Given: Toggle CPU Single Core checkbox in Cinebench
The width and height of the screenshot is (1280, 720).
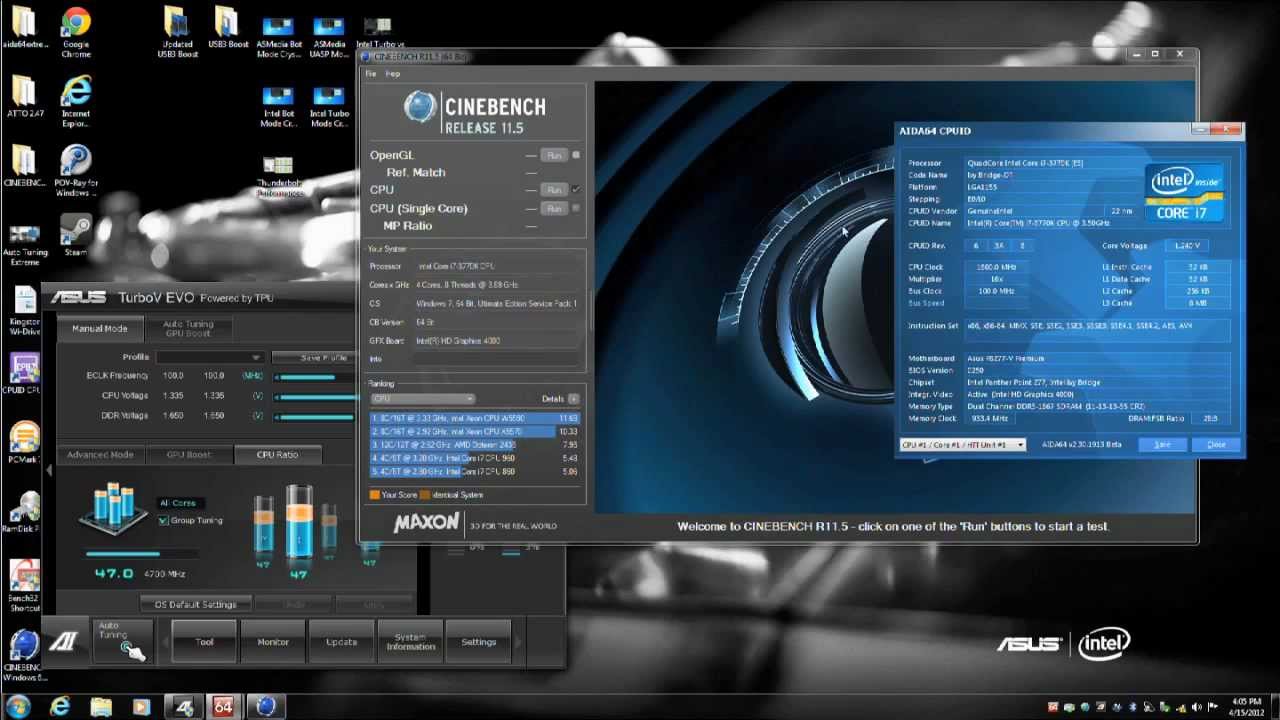Looking at the screenshot, I should 576,208.
